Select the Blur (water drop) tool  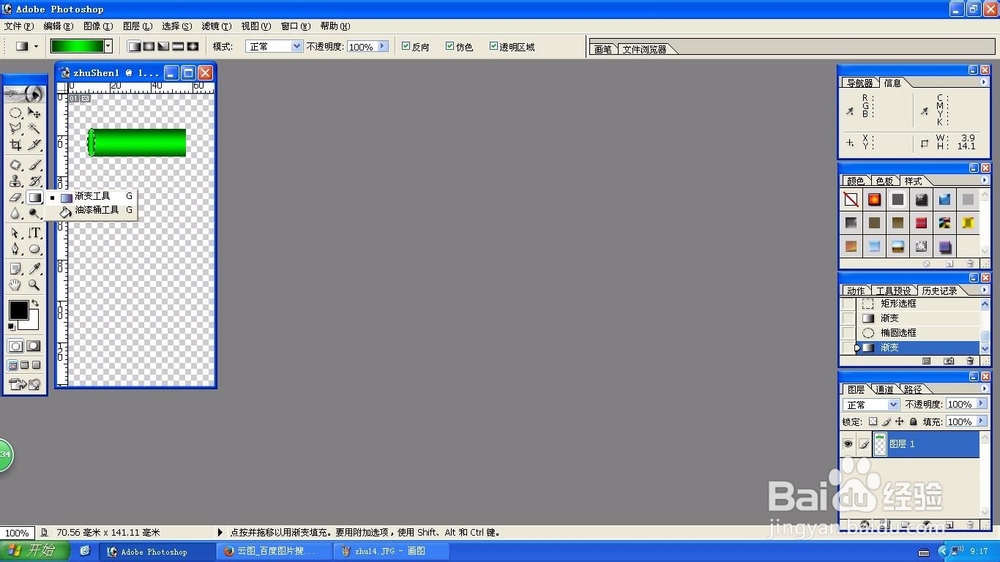click(x=16, y=214)
